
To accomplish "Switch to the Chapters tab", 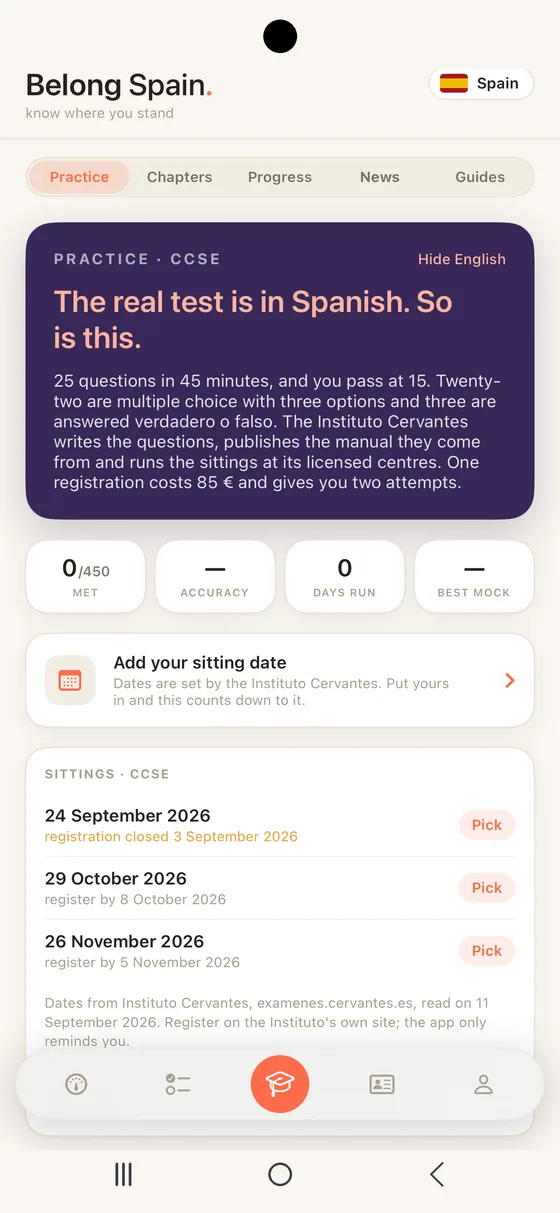I will (x=179, y=177).
